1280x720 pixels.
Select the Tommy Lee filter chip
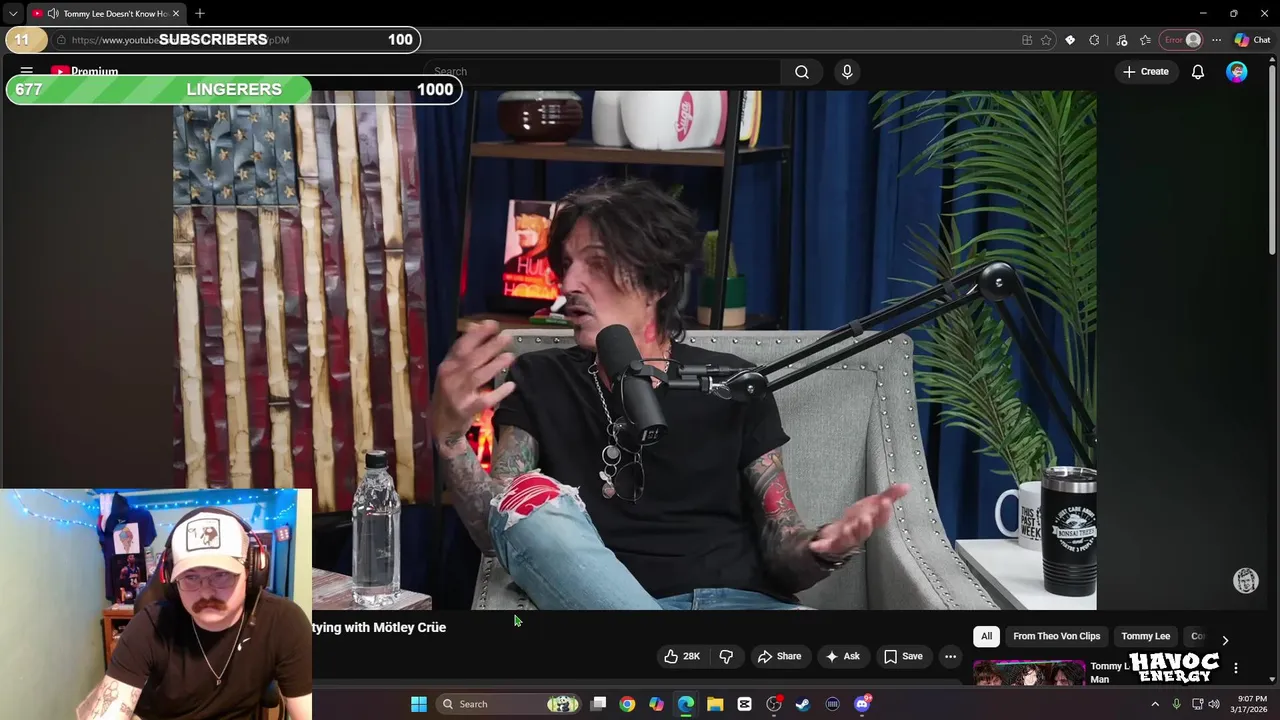1145,636
